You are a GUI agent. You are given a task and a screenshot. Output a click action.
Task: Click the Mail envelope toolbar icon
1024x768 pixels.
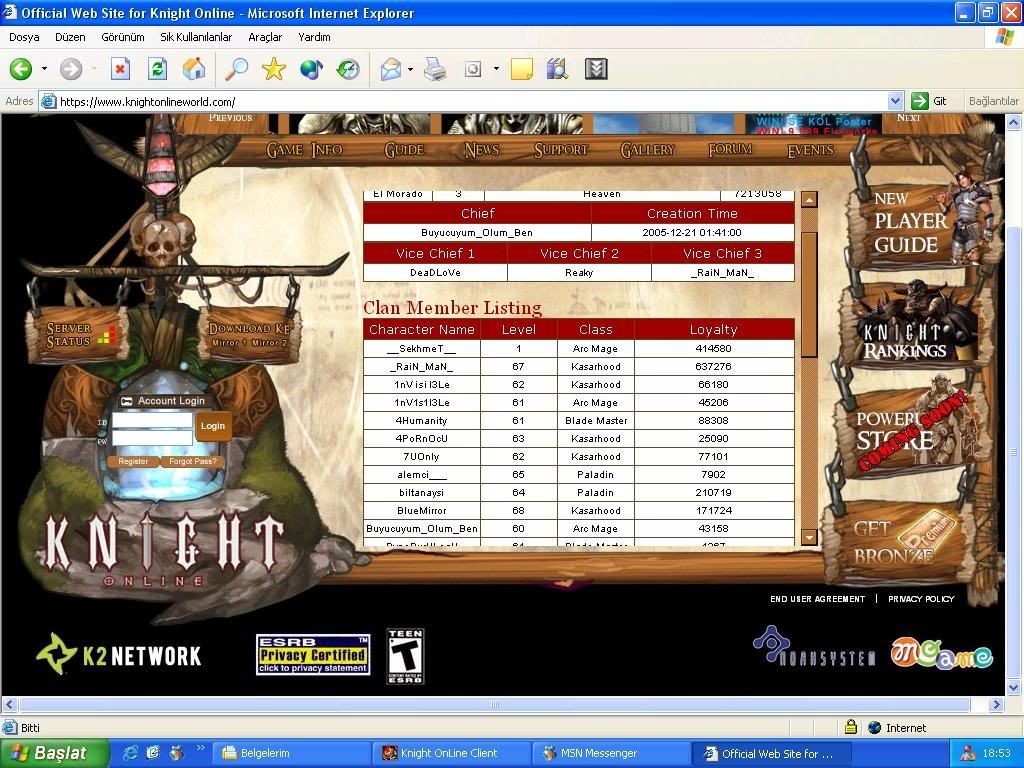coord(391,69)
